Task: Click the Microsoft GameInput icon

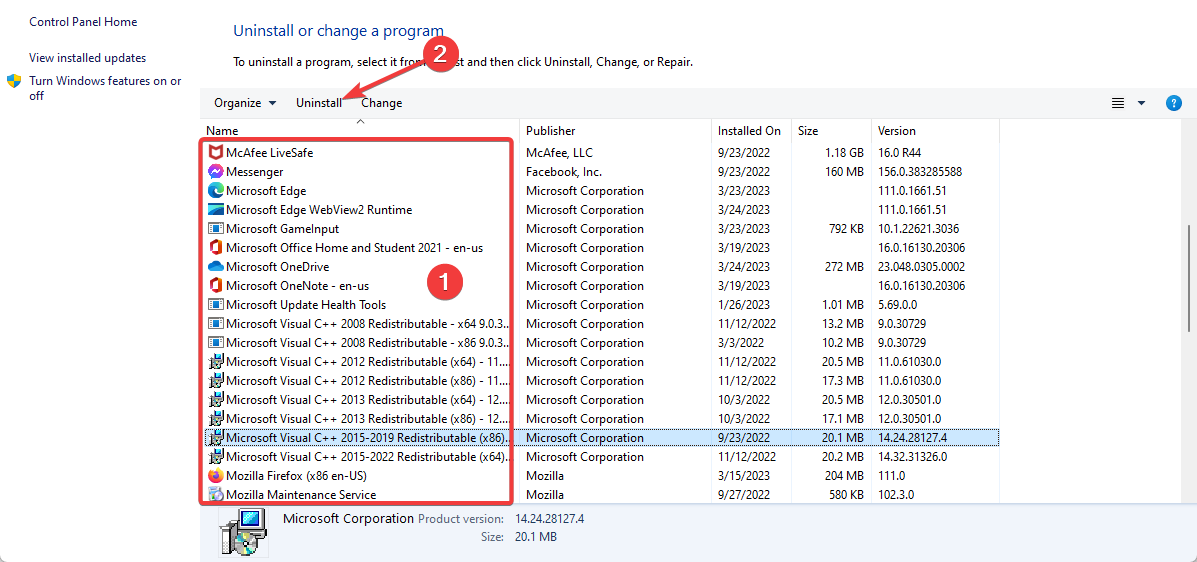Action: pyautogui.click(x=215, y=229)
